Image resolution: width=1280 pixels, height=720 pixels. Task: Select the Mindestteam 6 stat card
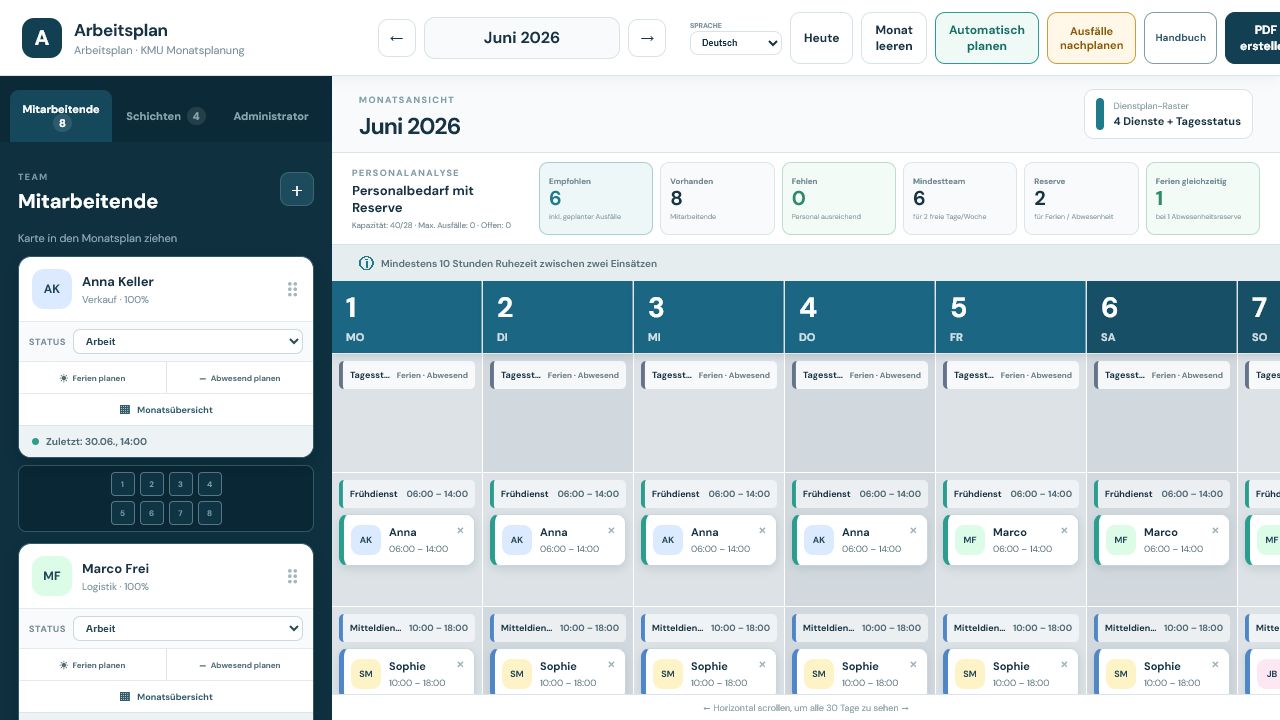(960, 199)
